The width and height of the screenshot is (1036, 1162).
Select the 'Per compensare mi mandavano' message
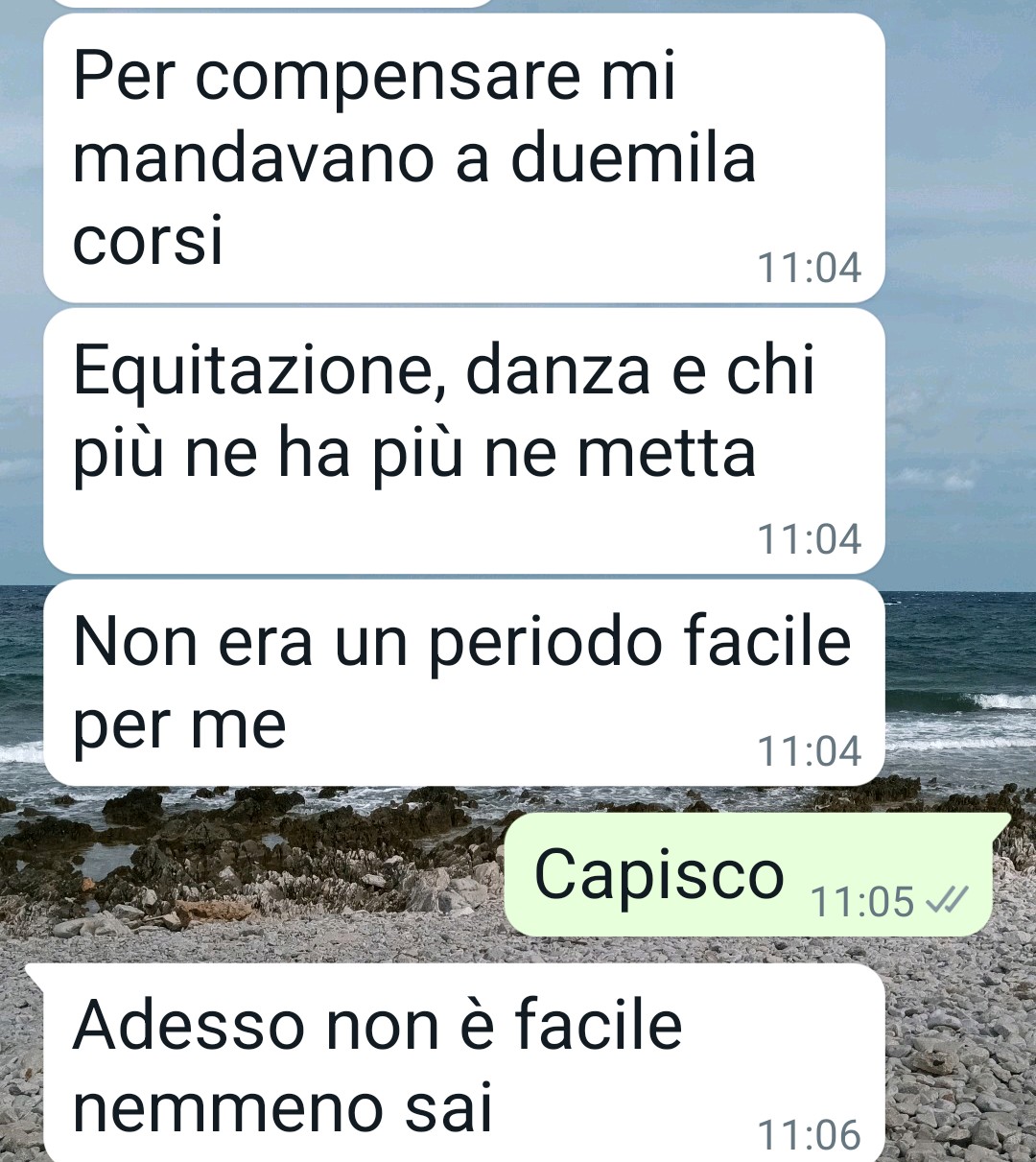pyautogui.click(x=463, y=158)
